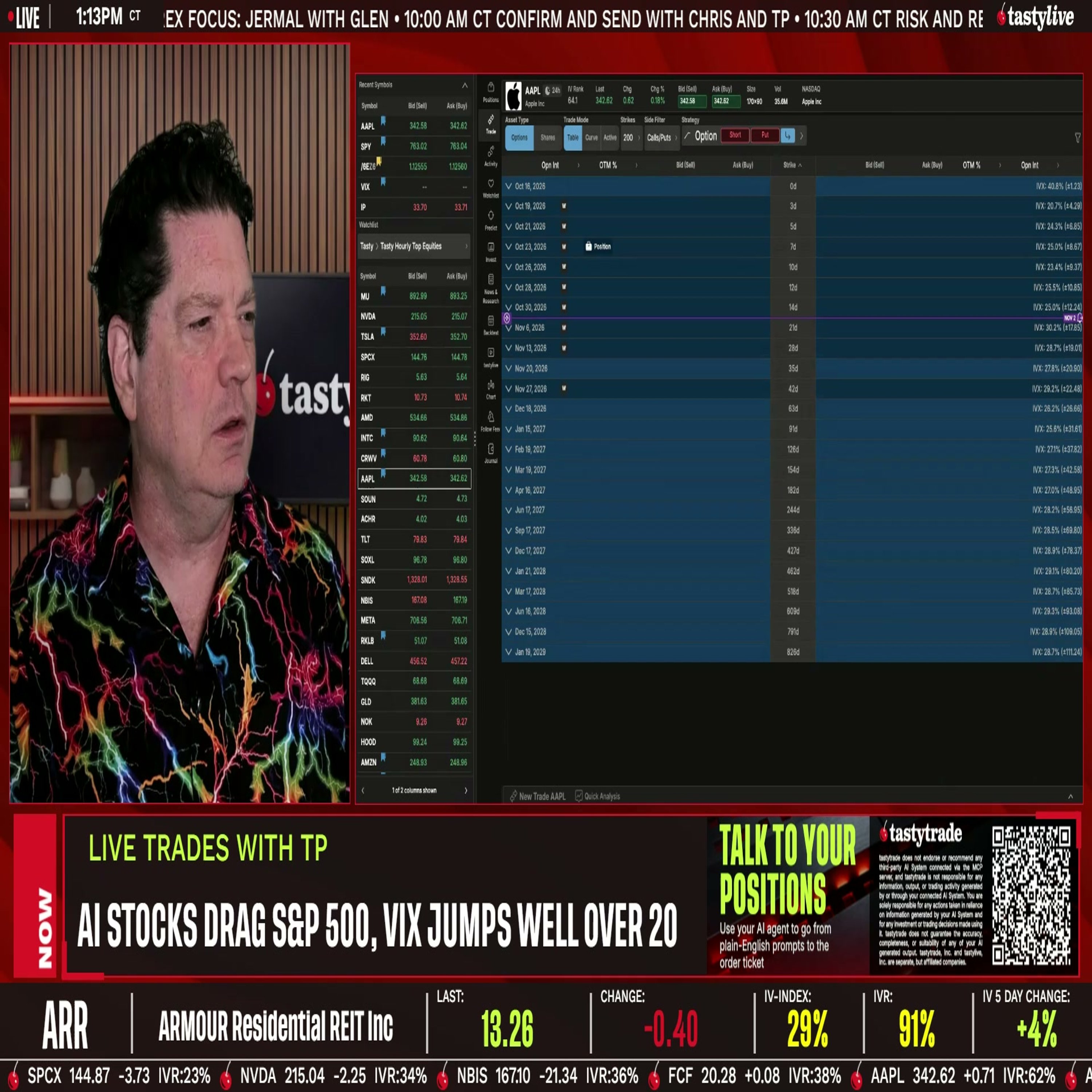
Task: Click the Position bag icon on Oct 23
Action: (588, 246)
